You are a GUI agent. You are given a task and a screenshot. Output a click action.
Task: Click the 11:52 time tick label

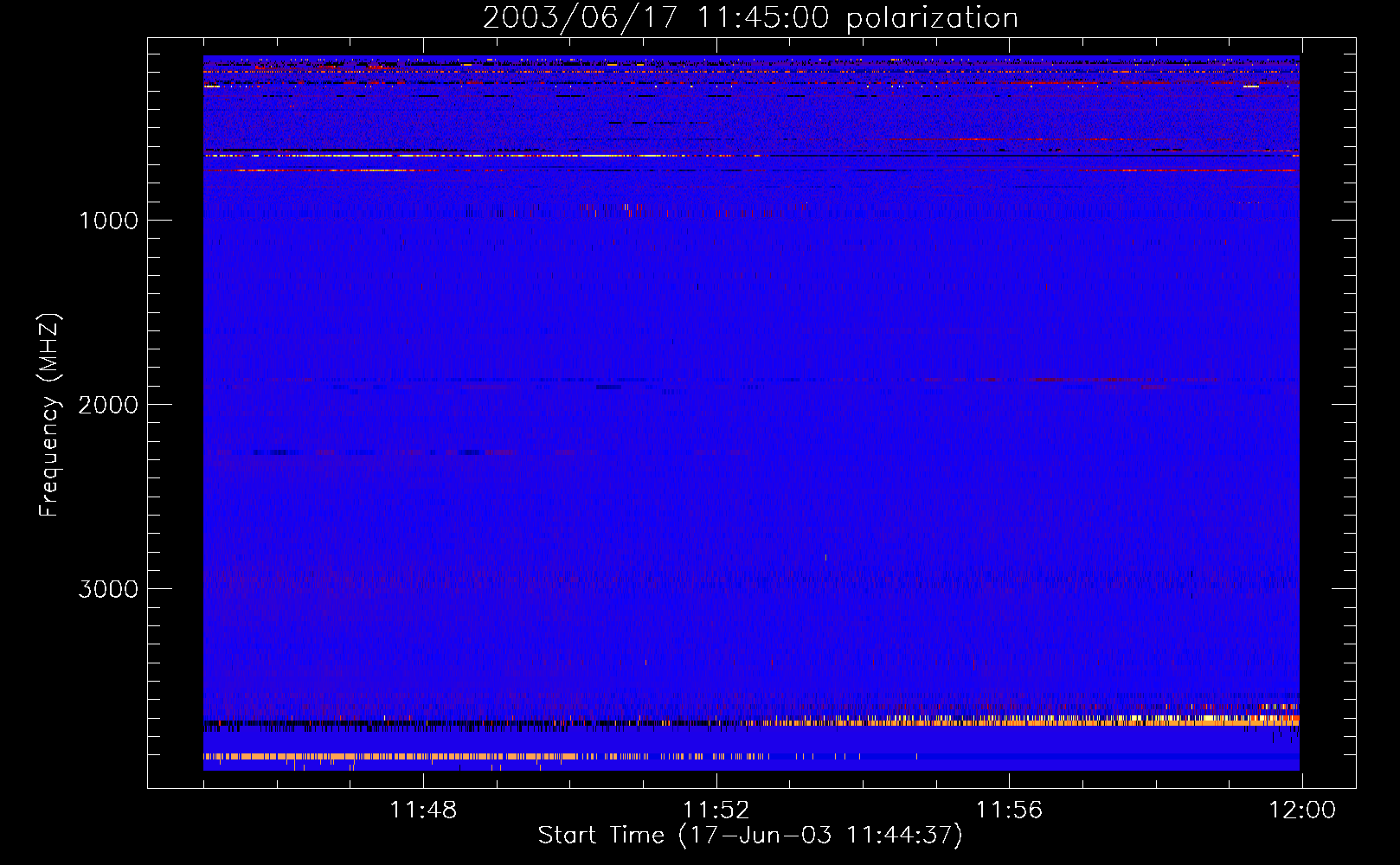tap(716, 811)
